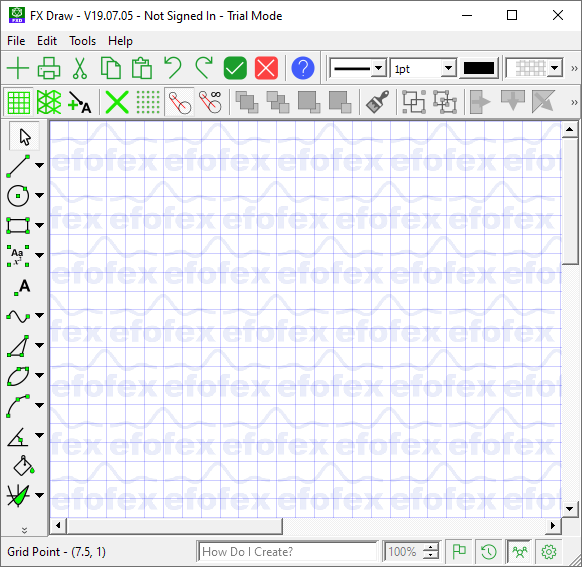
Task: Click the 100% zoom stepper up arrow
Action: 431,548
